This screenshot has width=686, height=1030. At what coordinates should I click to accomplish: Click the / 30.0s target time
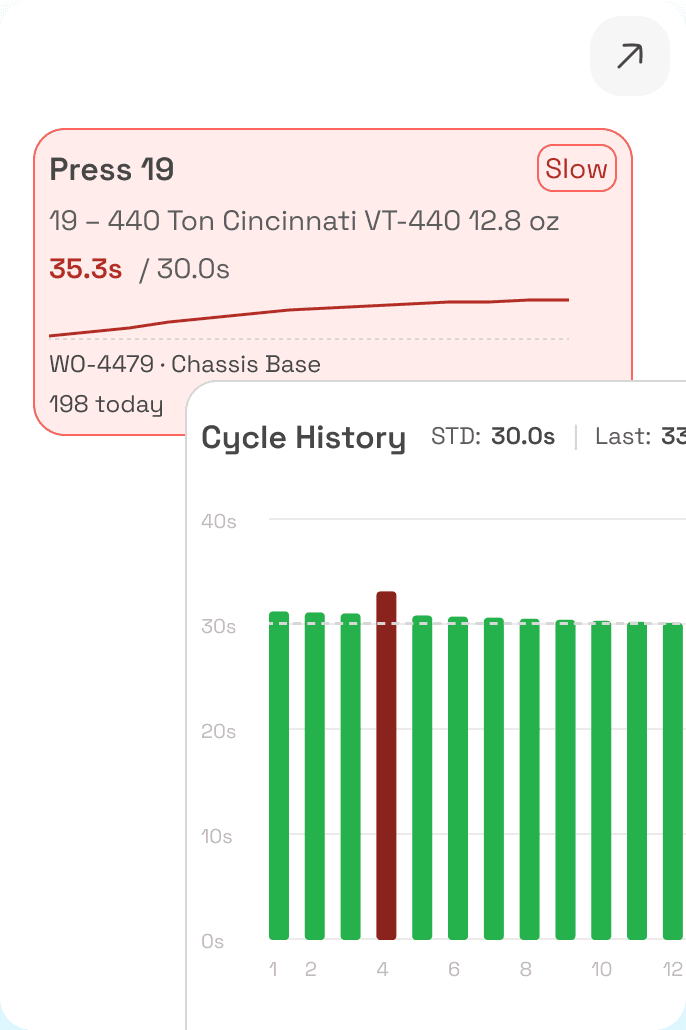[184, 269]
